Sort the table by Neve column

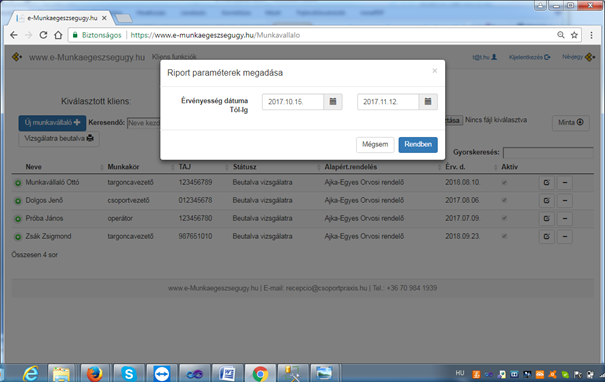(x=34, y=167)
